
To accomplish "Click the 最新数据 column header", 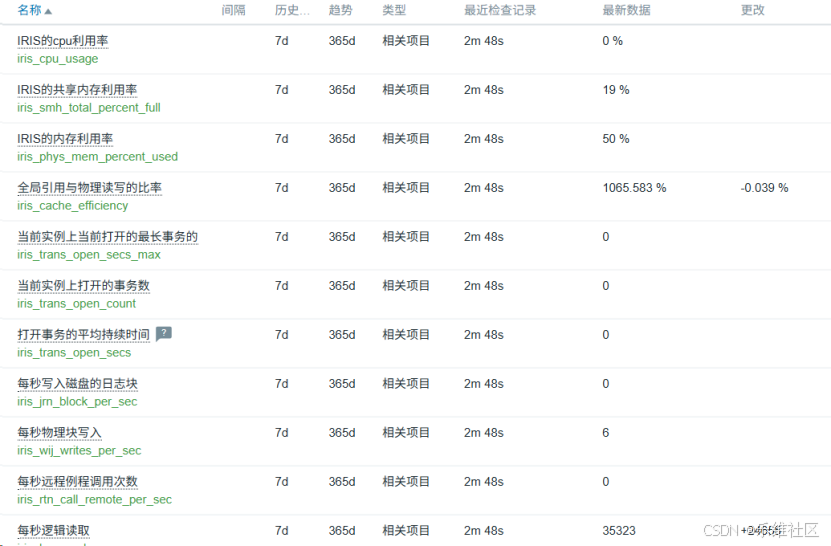I will coord(626,10).
